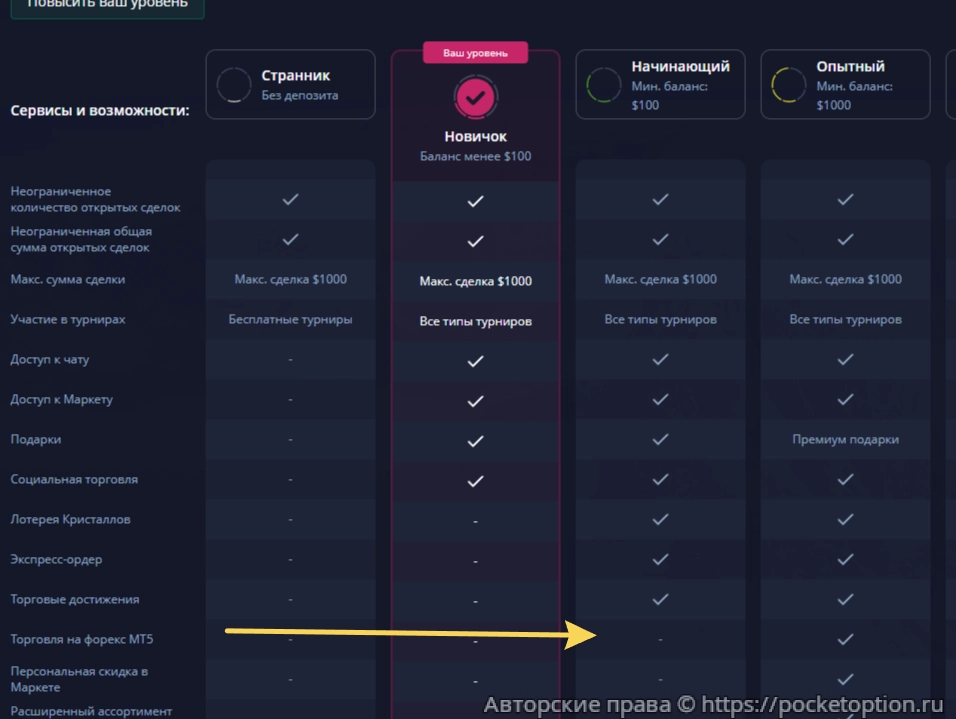Screen dimensions: 956x719
Task: Click the Новичок checkmark for Доступ к чату
Action: click(x=475, y=360)
